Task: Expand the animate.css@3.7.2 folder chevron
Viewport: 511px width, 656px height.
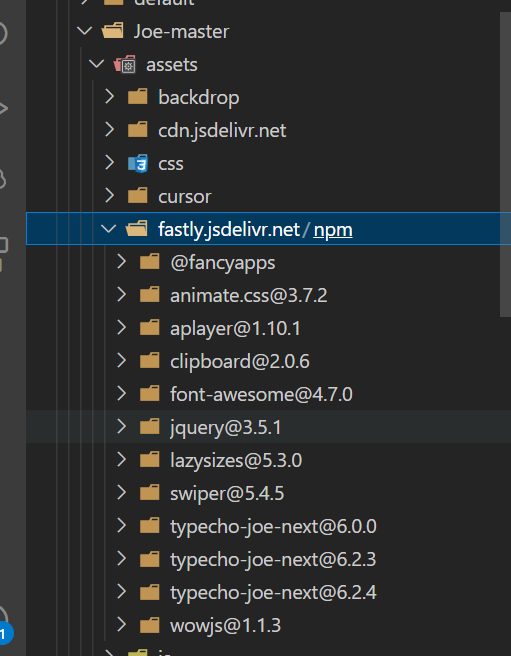Action: pyautogui.click(x=122, y=295)
